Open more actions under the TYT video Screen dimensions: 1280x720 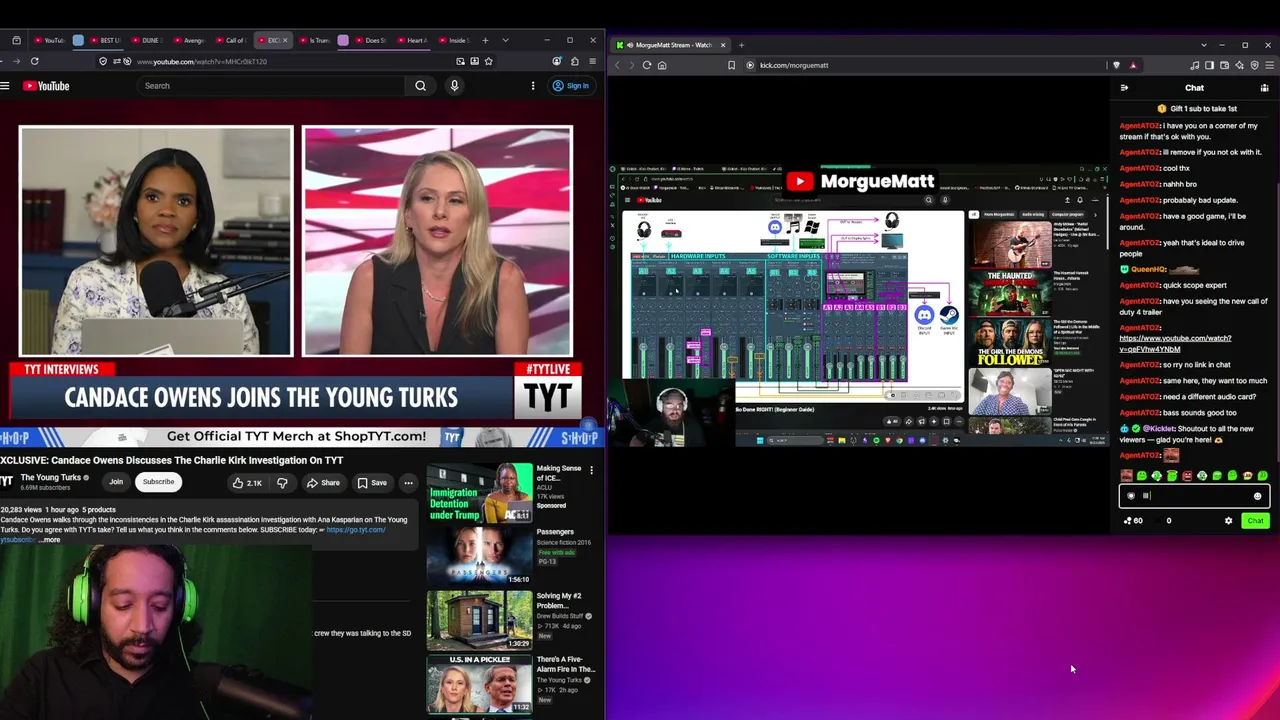pyautogui.click(x=408, y=483)
